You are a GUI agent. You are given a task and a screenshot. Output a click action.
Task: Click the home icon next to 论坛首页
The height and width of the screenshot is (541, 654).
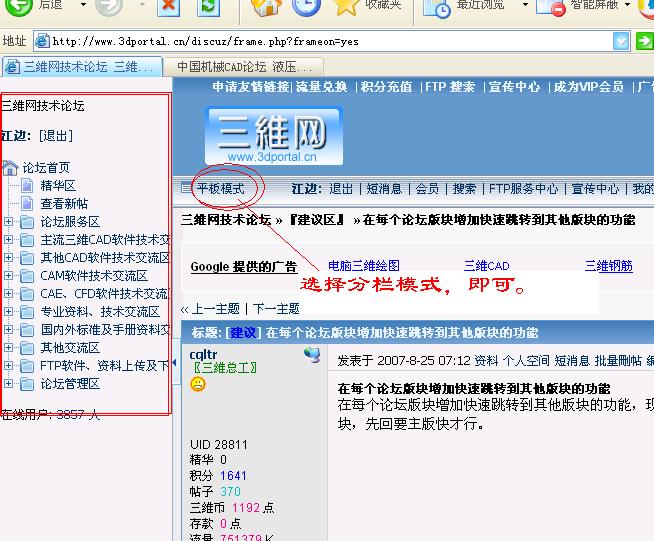(x=10, y=168)
